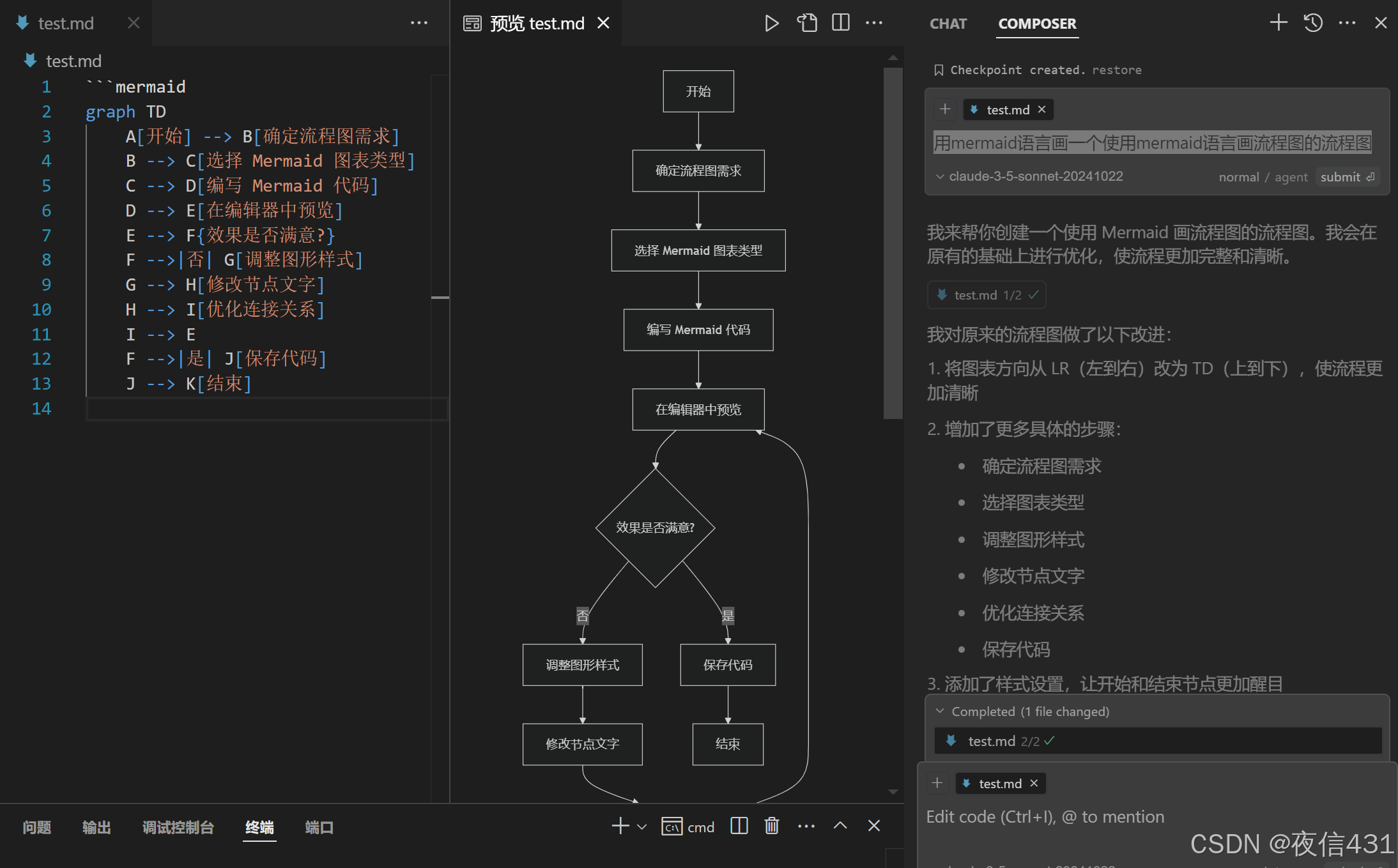Click the show source file icon

807,24
